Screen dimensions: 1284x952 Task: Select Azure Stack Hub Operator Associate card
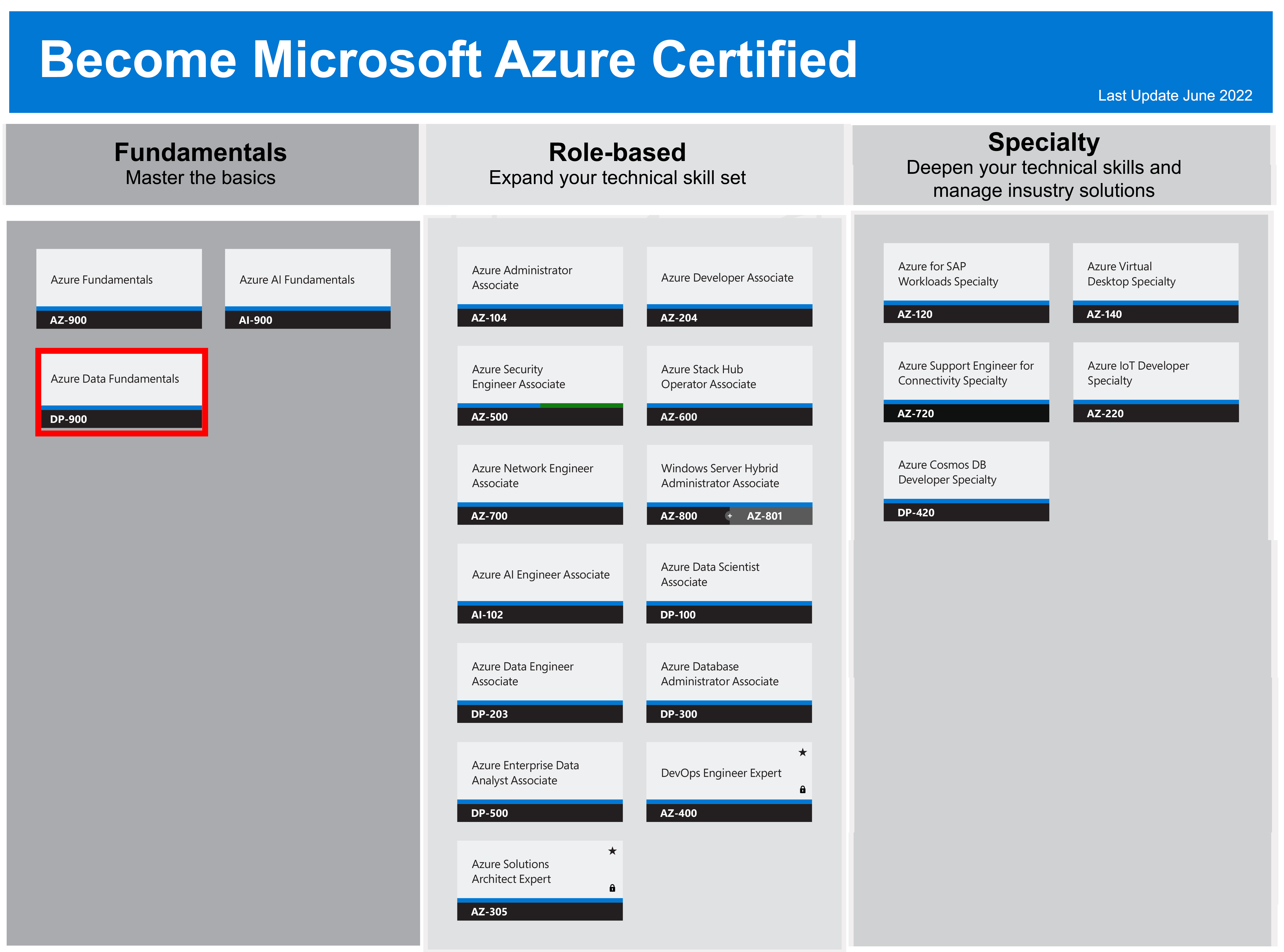coord(730,386)
